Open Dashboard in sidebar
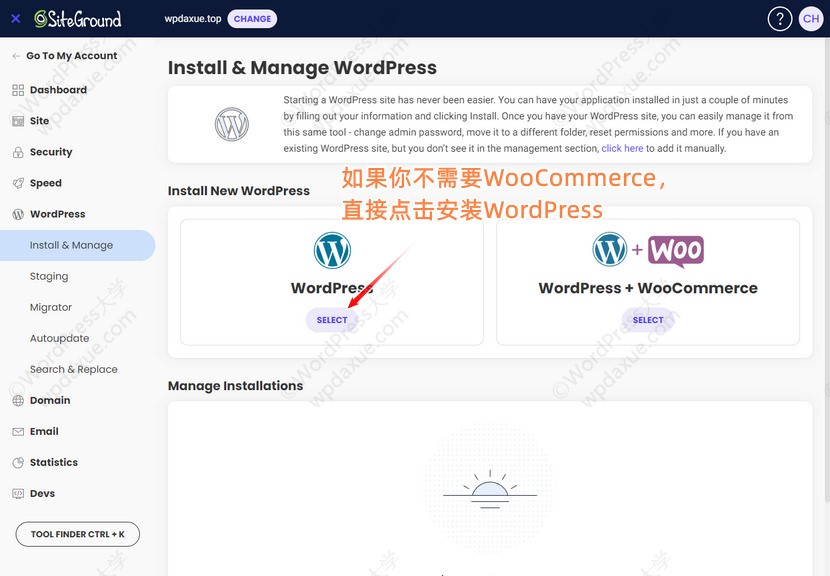Screen dimensions: 830x576 click(58, 90)
